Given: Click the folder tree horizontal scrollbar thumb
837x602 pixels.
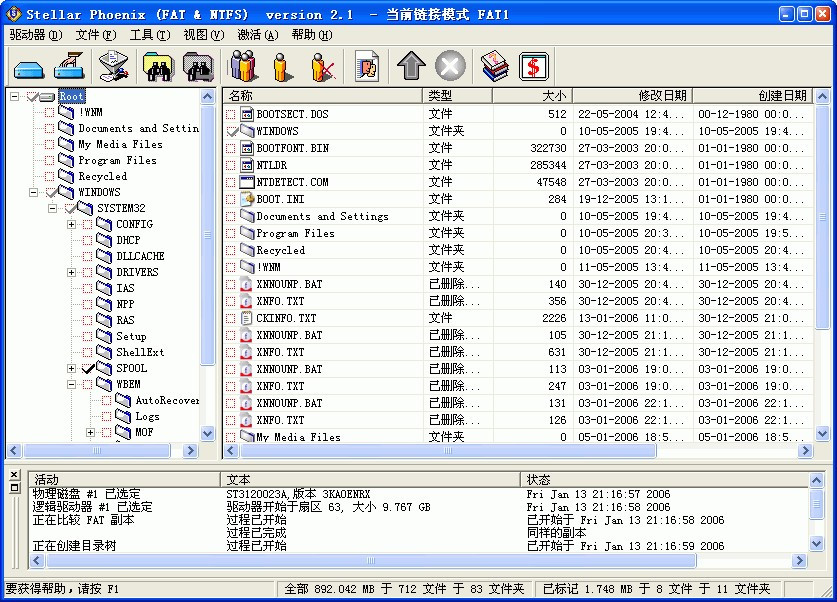Looking at the screenshot, I should pyautogui.click(x=97, y=451).
